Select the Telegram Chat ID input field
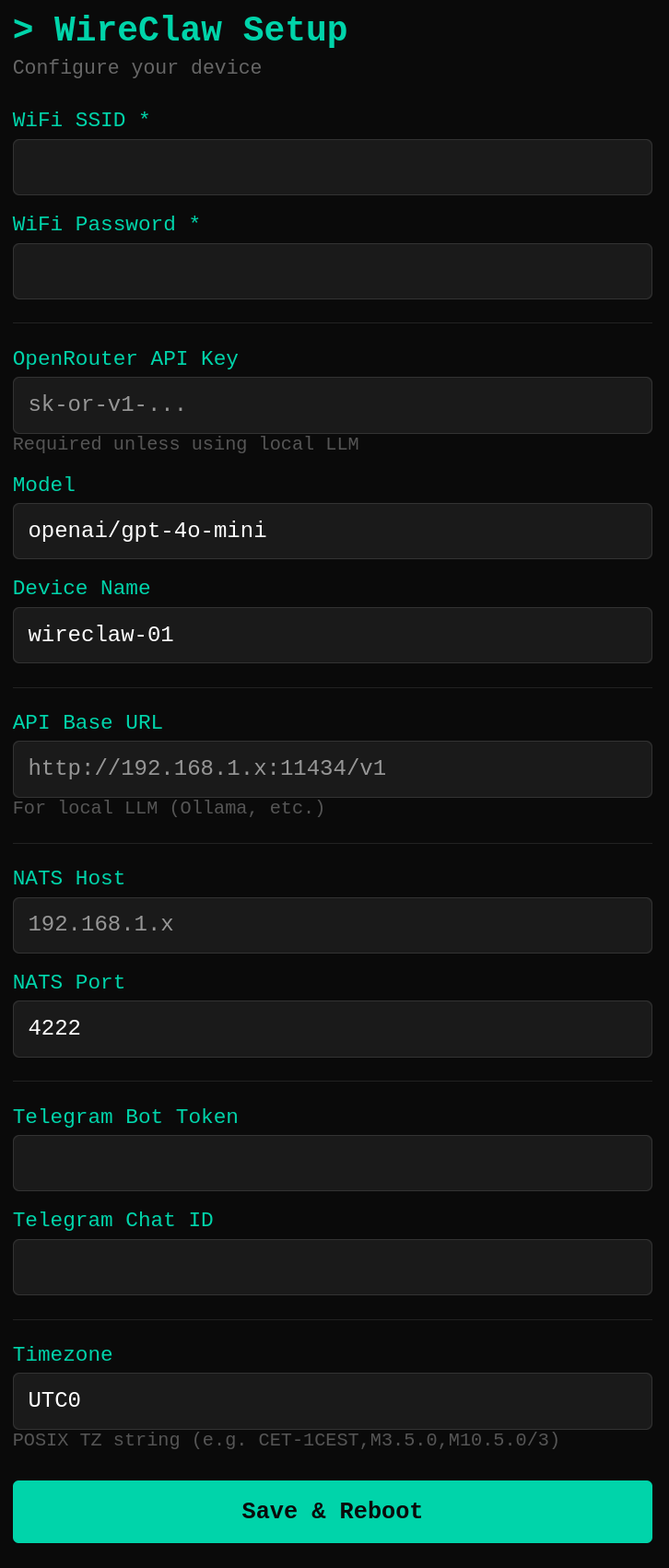This screenshot has width=669, height=1568. coord(333,1267)
